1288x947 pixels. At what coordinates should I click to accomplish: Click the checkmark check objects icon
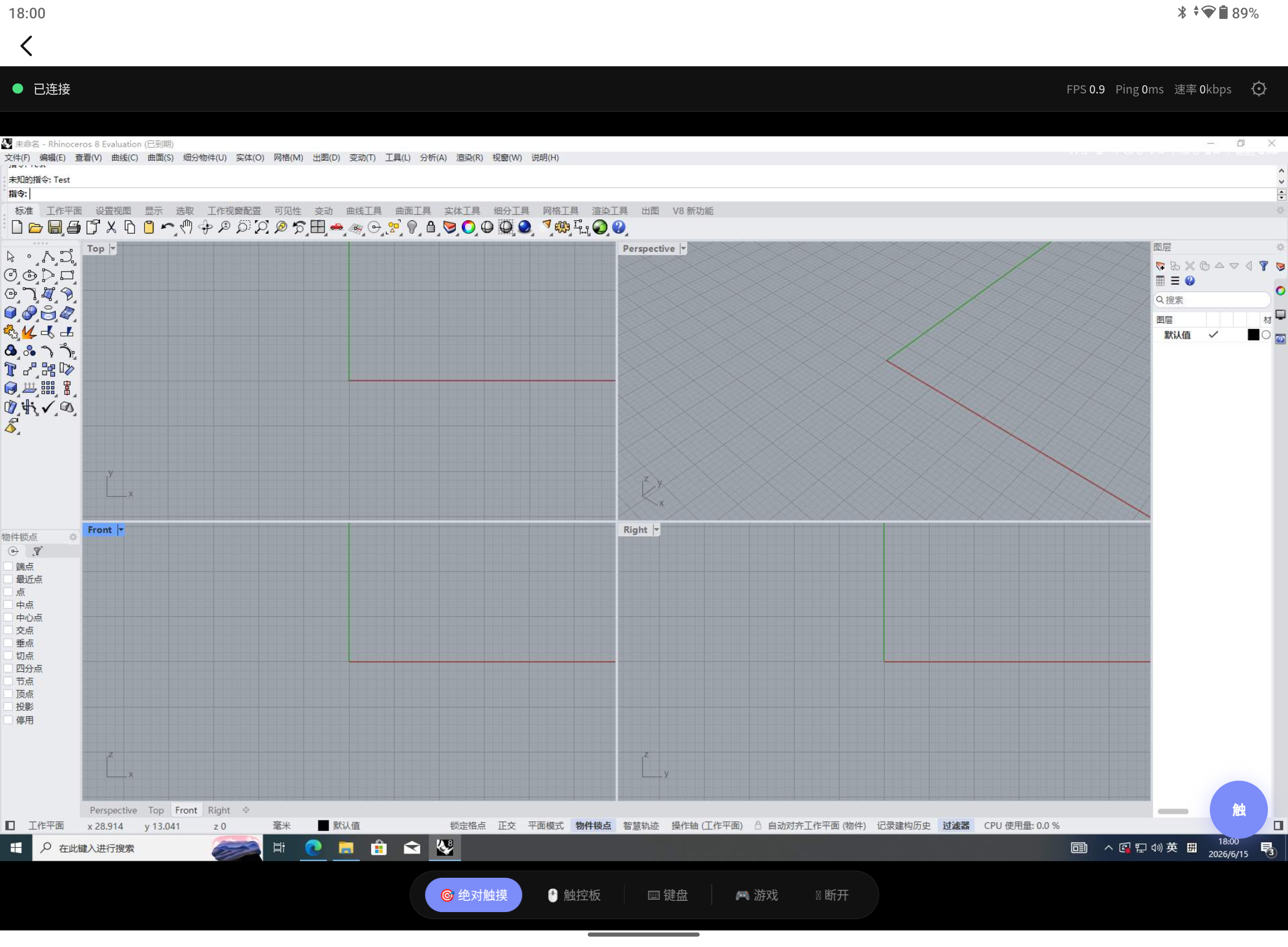click(49, 408)
